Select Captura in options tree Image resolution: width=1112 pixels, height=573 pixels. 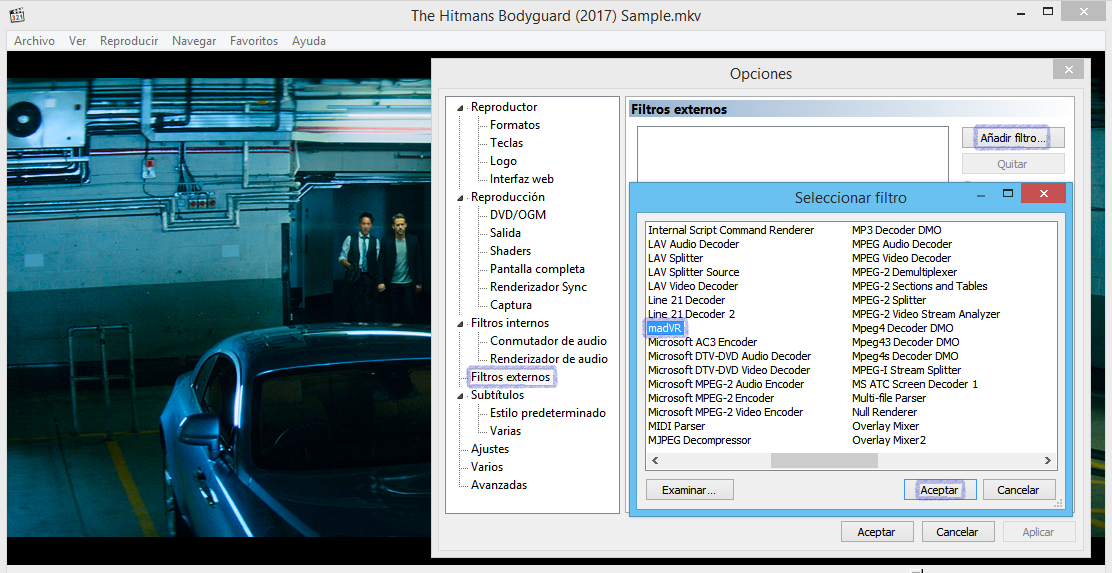click(511, 305)
